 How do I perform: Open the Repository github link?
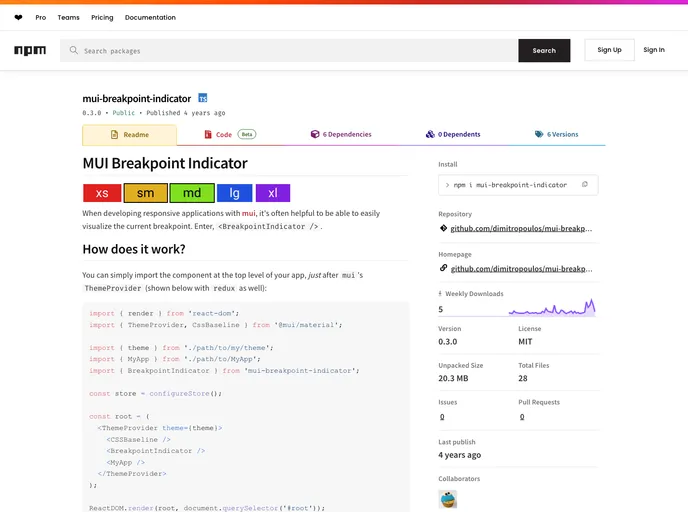click(x=521, y=229)
